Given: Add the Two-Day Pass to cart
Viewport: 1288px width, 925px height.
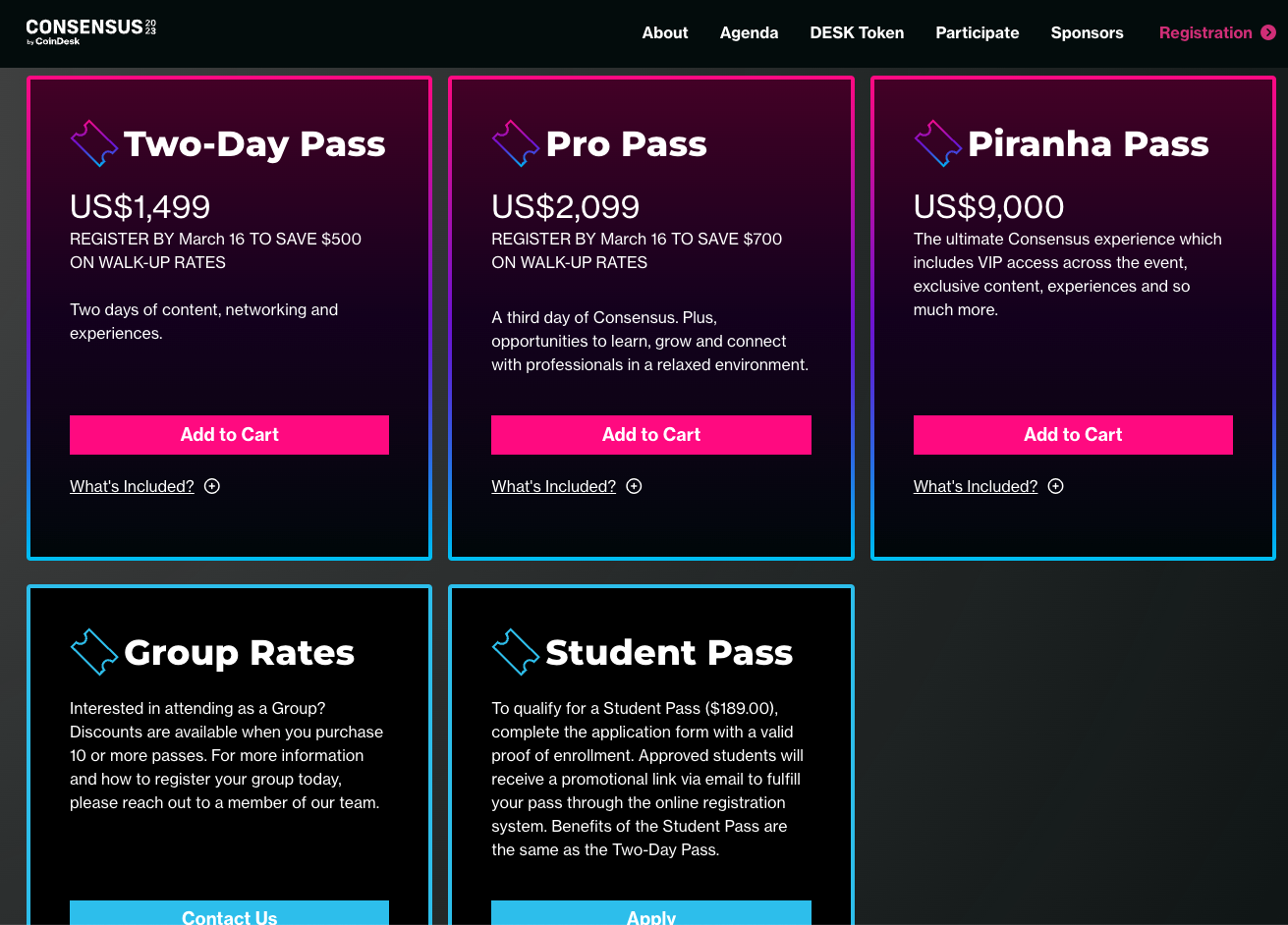Looking at the screenshot, I should tap(229, 435).
